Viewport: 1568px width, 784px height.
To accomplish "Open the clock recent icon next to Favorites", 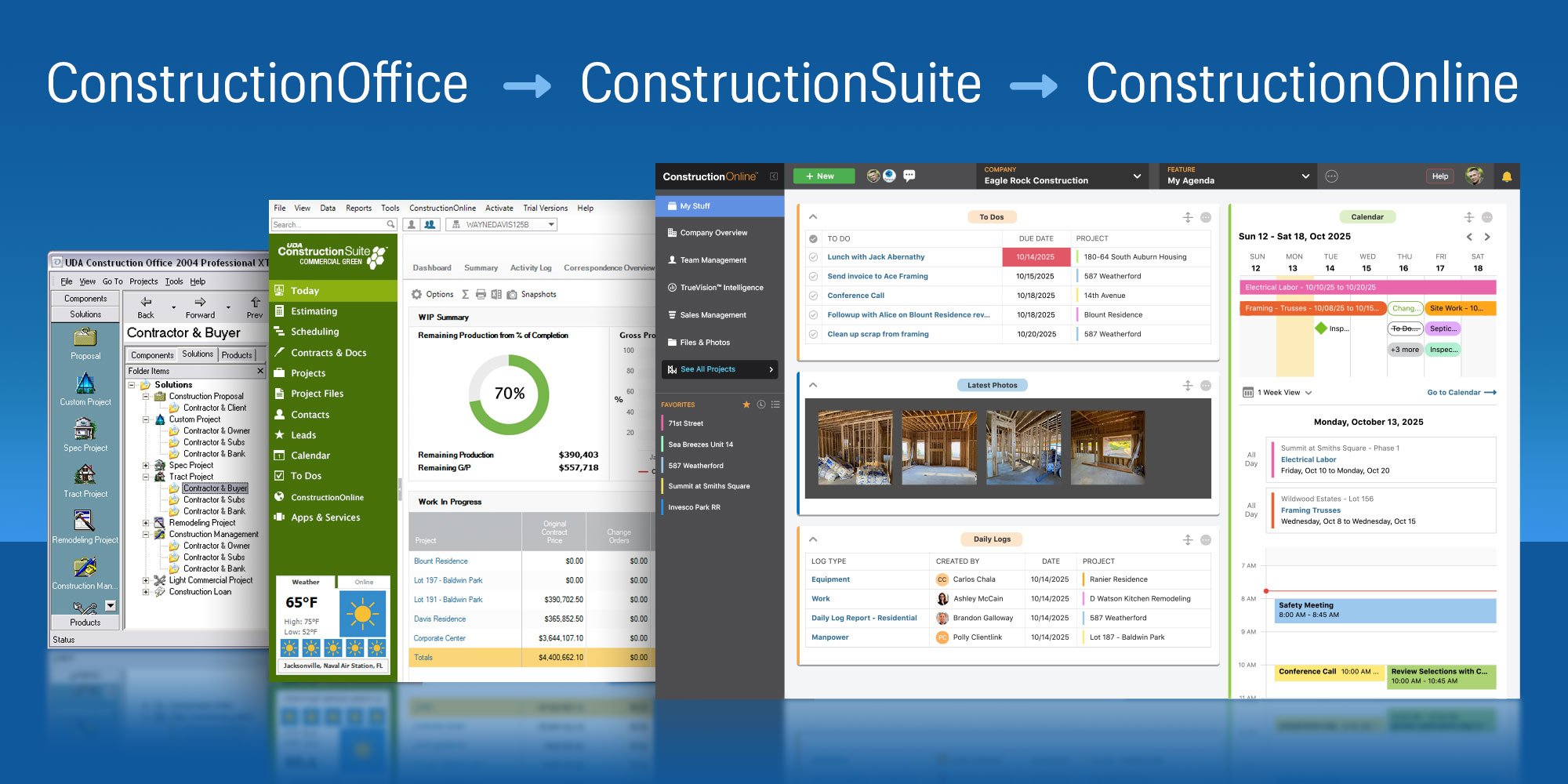I will click(760, 405).
